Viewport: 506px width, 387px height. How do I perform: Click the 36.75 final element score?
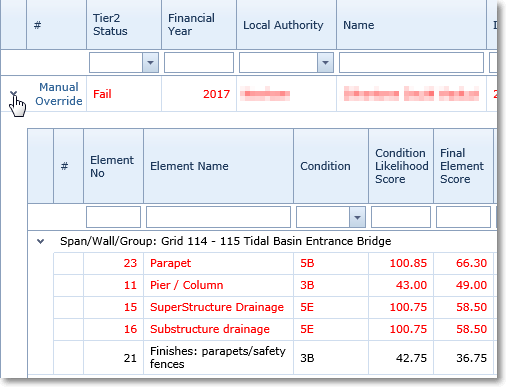[x=463, y=358]
